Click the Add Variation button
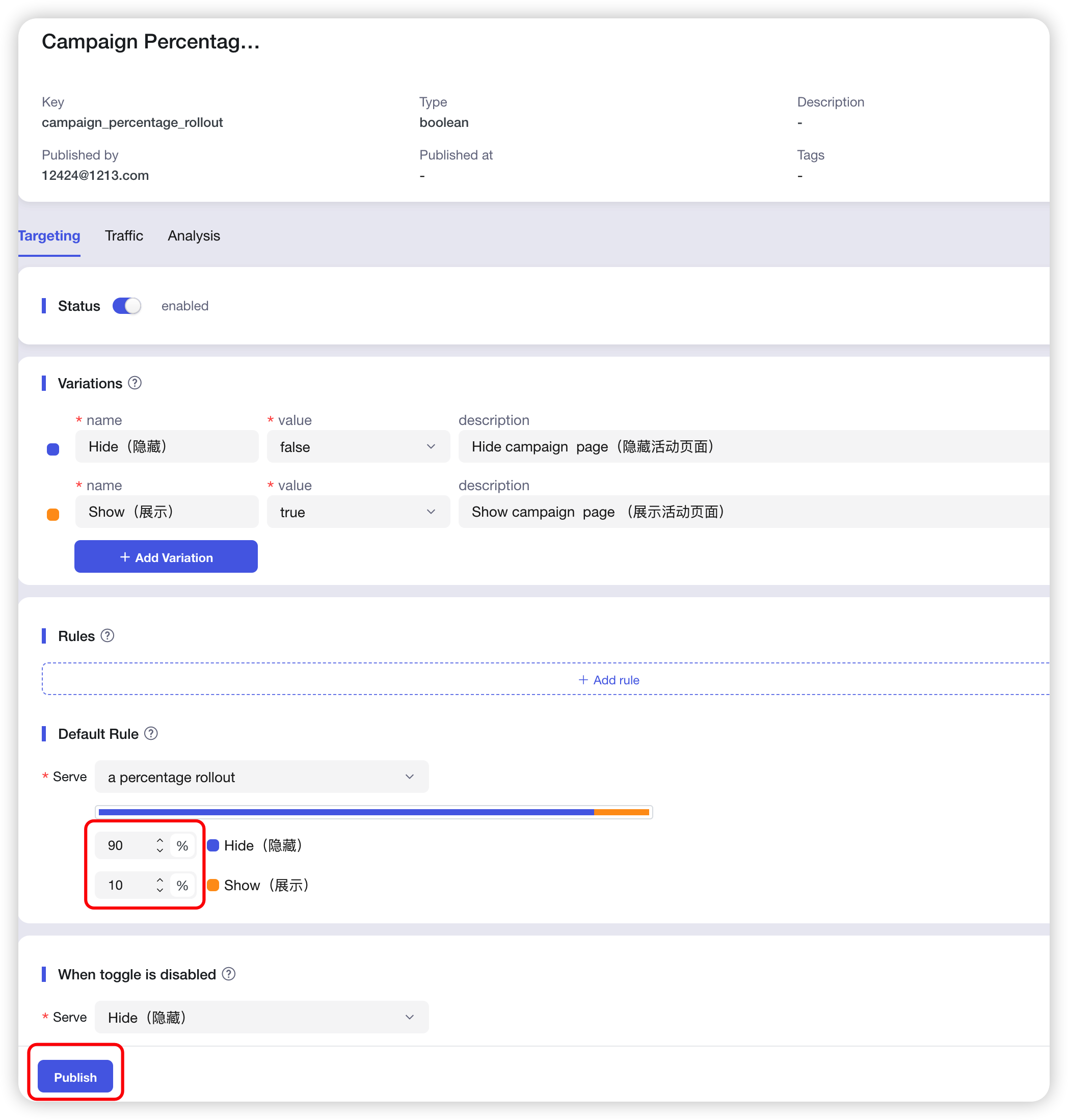 click(166, 557)
